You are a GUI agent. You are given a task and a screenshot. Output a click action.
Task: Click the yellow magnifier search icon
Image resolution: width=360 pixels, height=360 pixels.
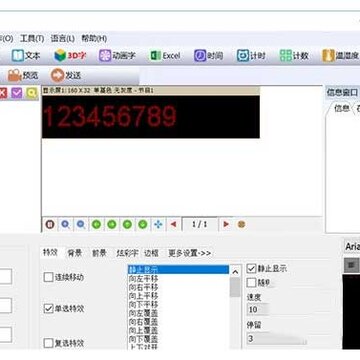[x=32, y=93]
